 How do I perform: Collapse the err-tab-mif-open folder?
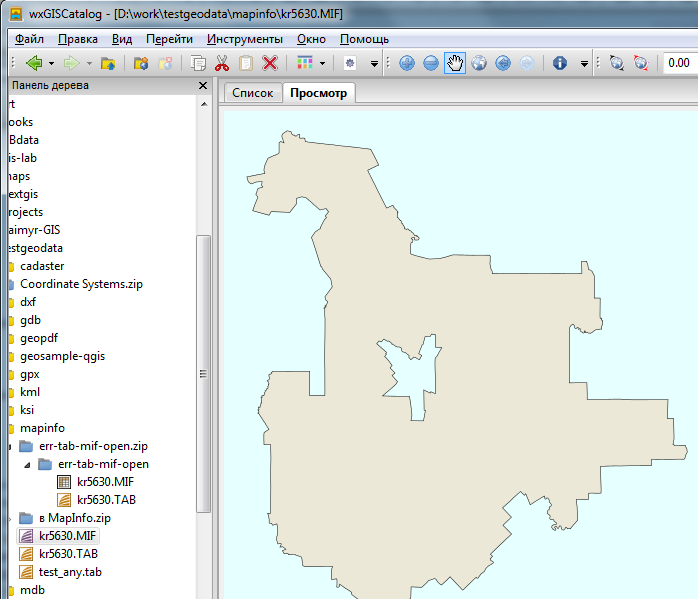pyautogui.click(x=27, y=464)
